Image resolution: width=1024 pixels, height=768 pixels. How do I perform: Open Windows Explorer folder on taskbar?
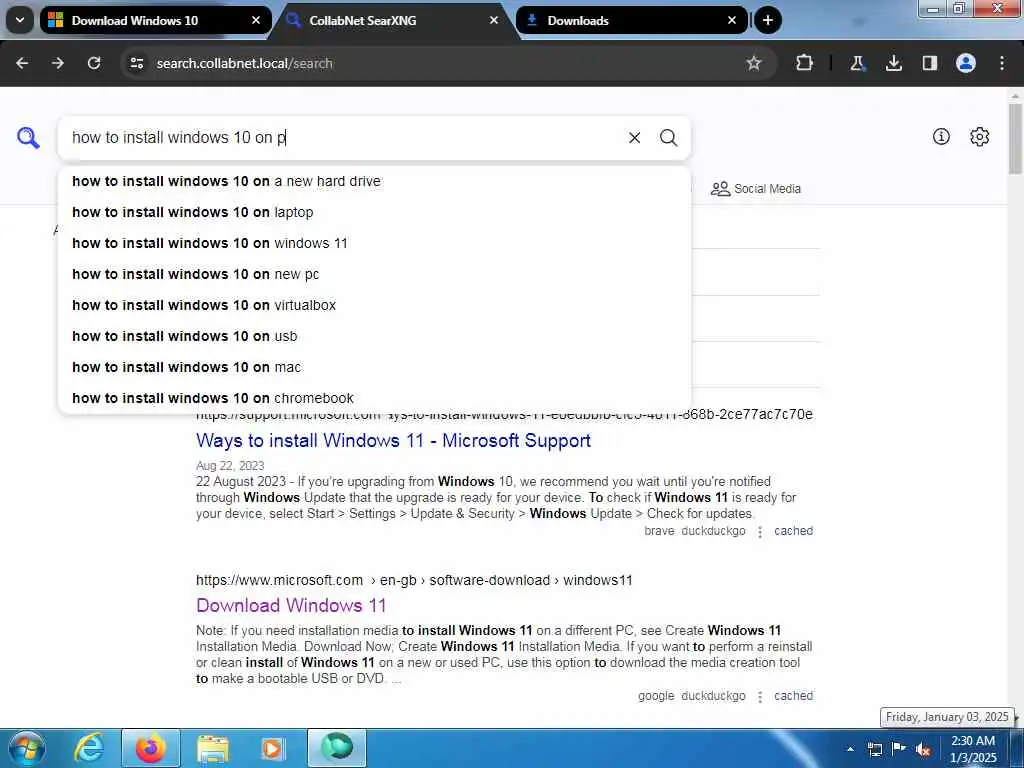pos(213,748)
